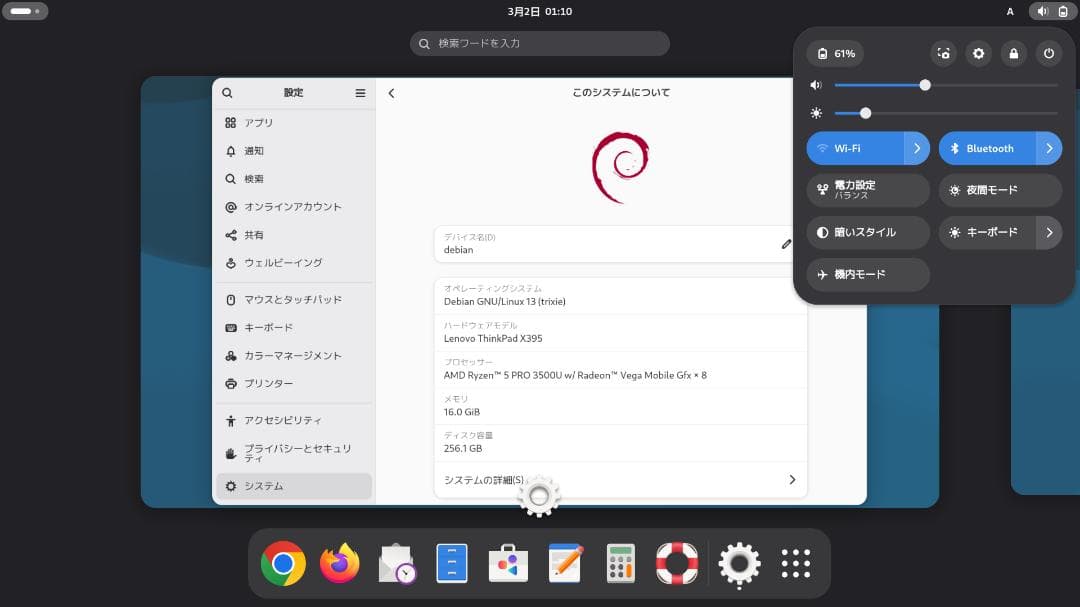Launch Firefox from the dock
This screenshot has height=607, width=1080.
(x=340, y=562)
